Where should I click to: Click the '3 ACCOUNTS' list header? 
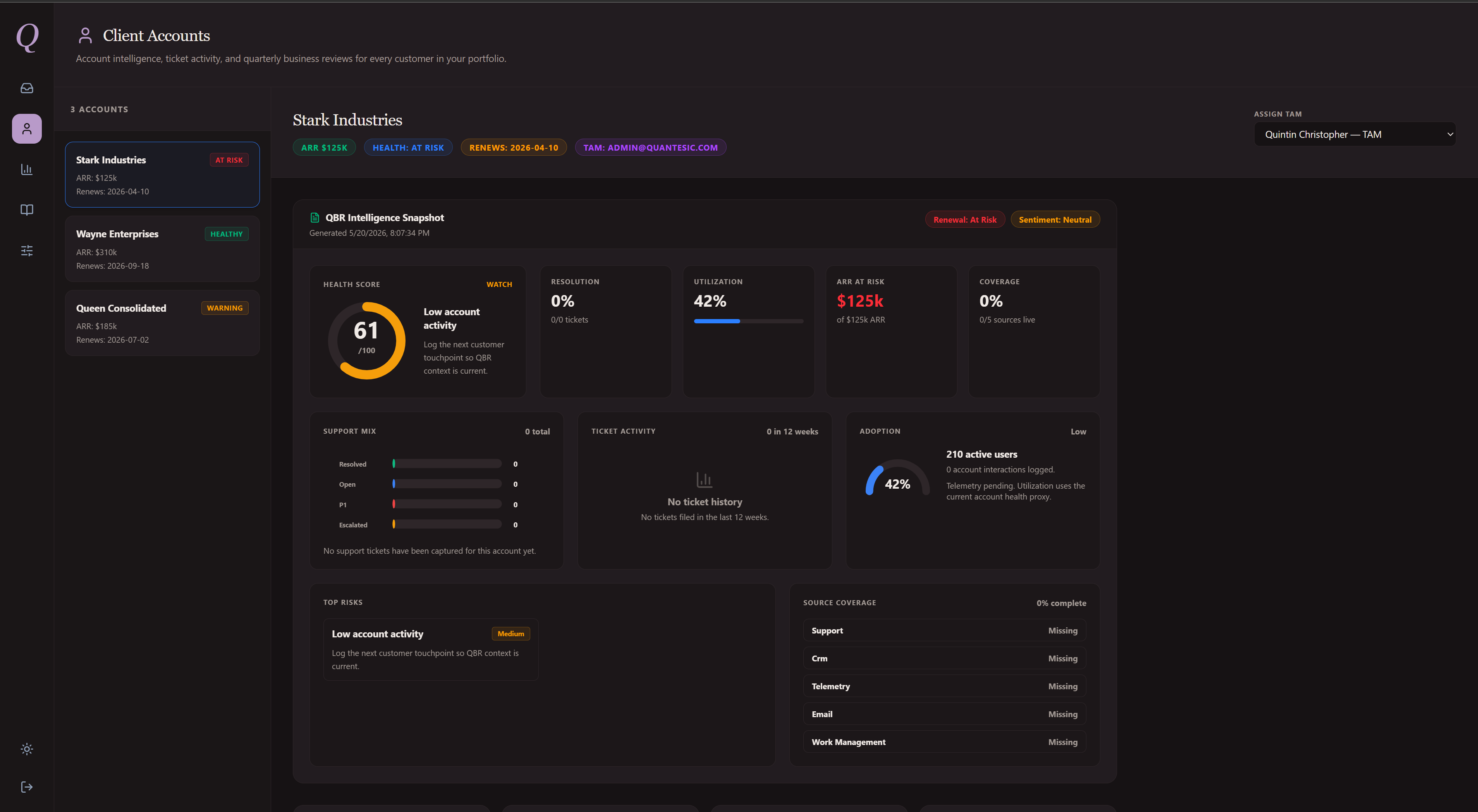[99, 110]
